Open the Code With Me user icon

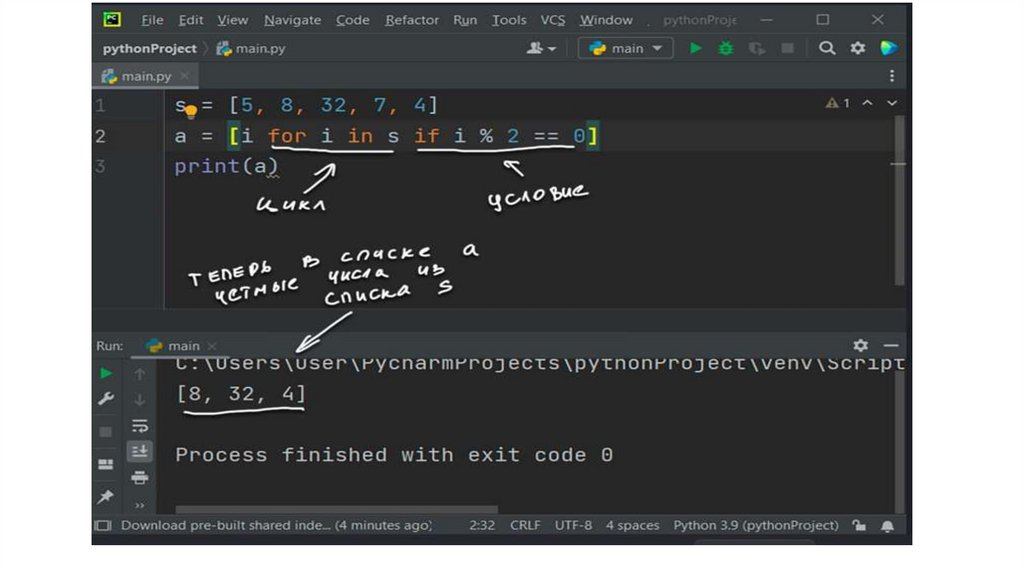coord(541,48)
